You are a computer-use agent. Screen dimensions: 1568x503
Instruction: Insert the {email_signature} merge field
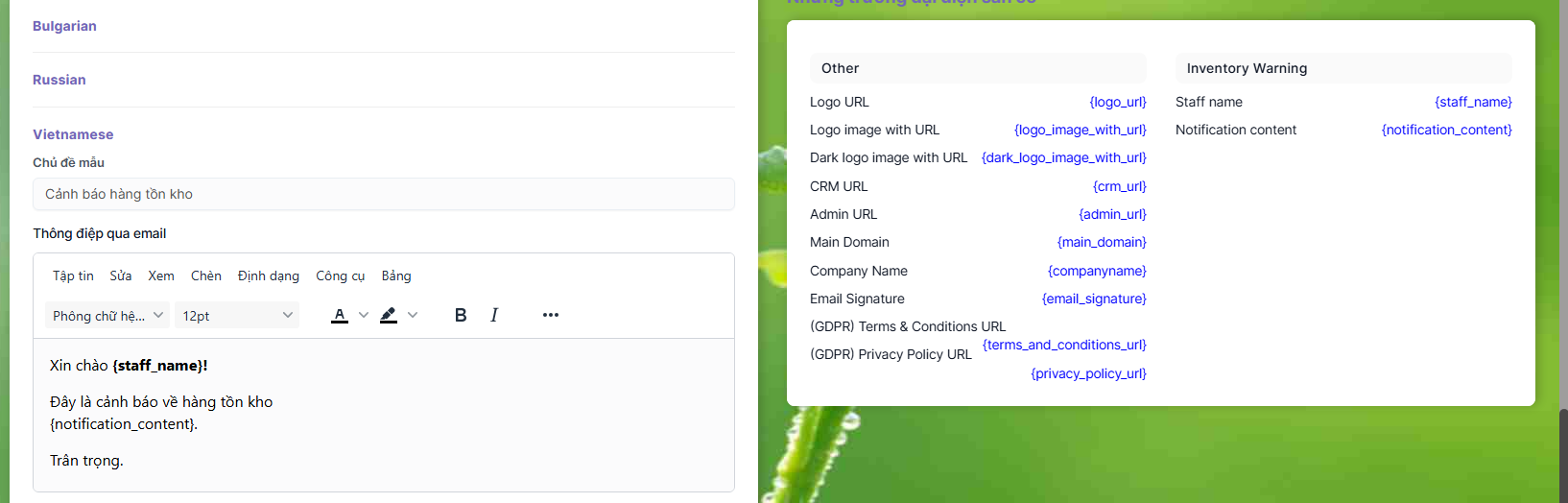coord(1094,299)
